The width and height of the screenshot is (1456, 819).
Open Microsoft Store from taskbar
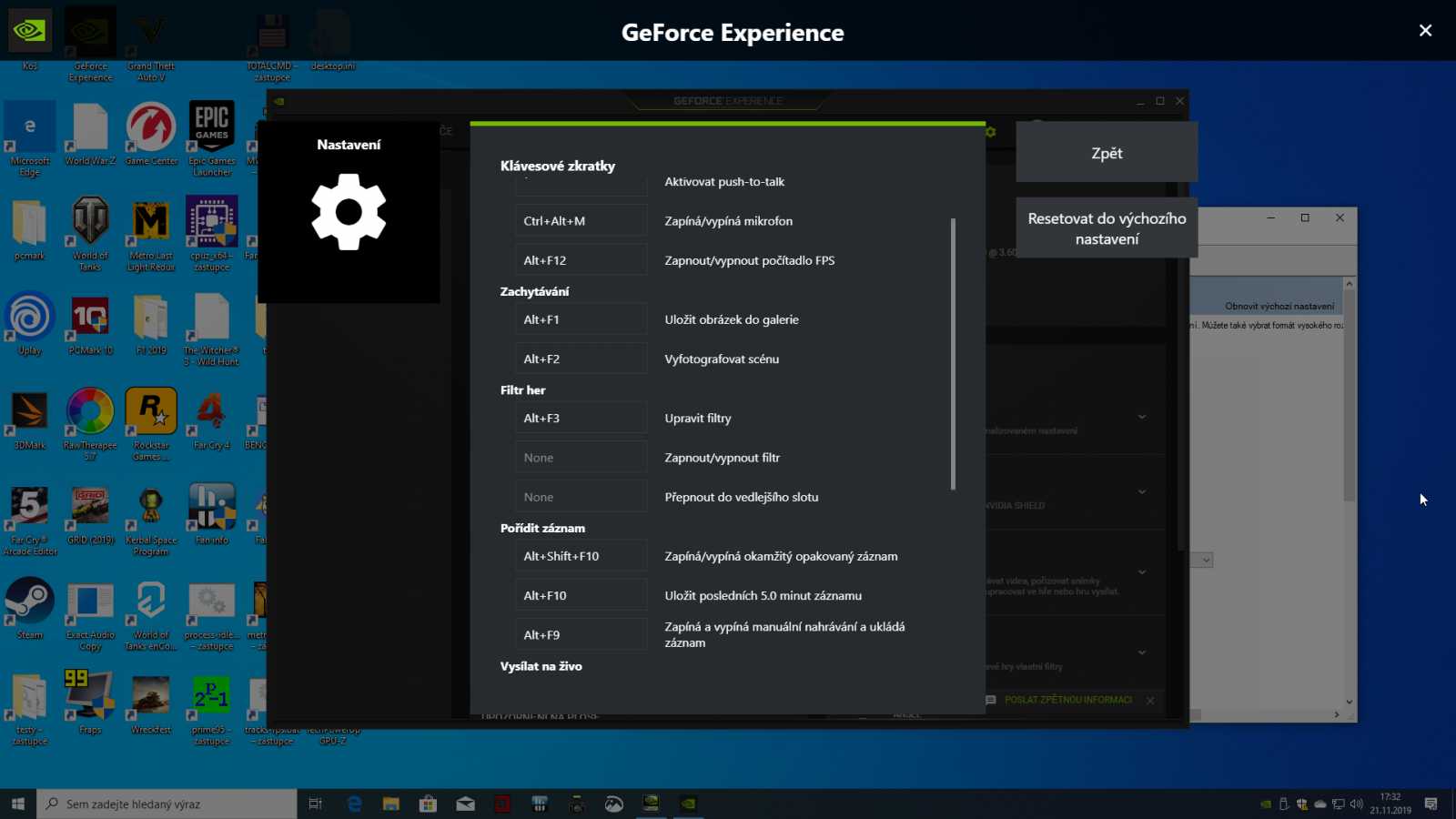point(428,804)
